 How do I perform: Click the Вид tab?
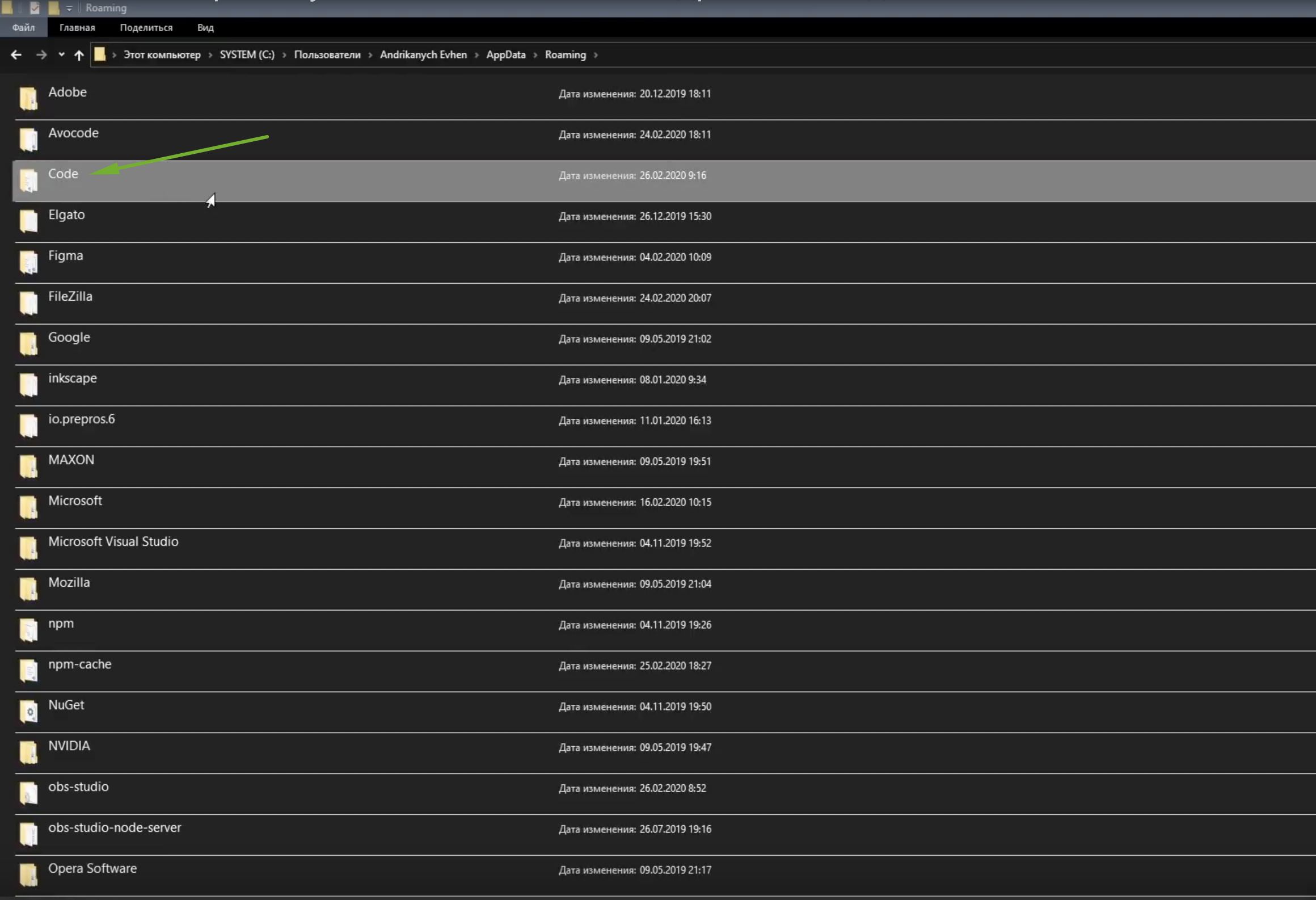pos(206,27)
